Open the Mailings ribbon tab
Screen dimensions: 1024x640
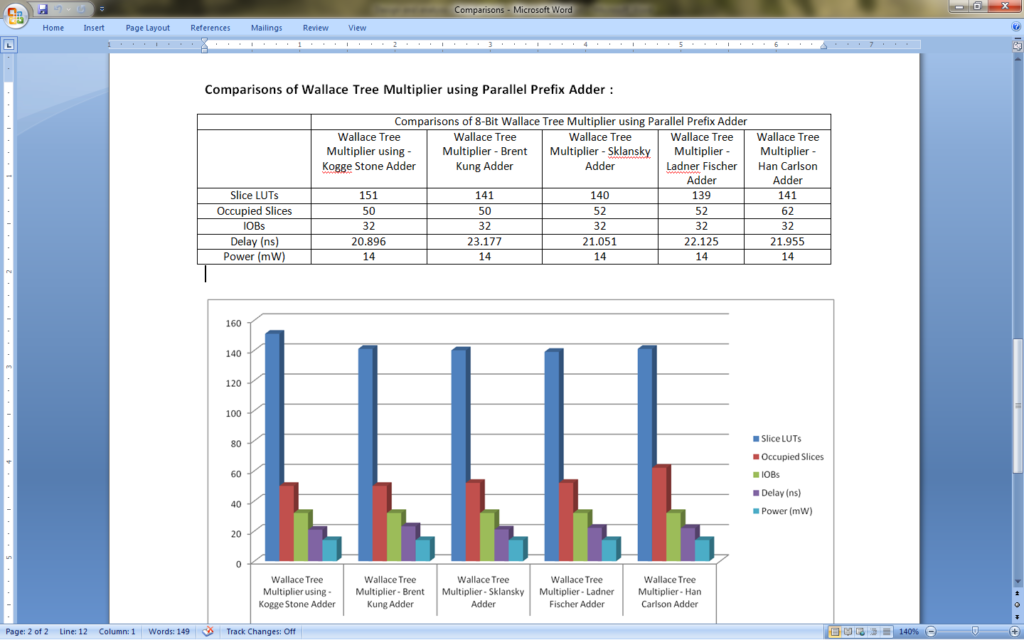pyautogui.click(x=266, y=27)
